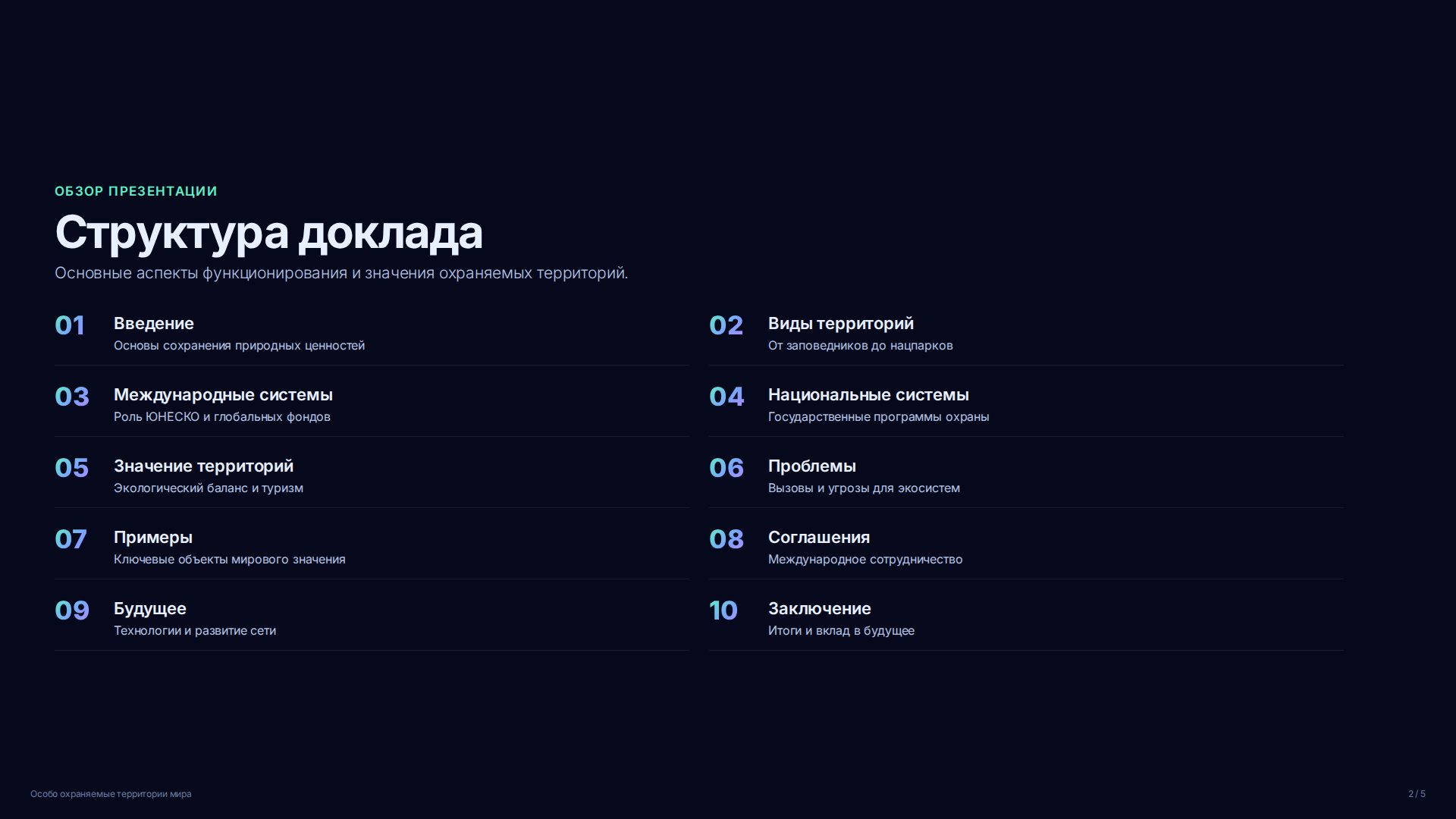This screenshot has height=819, width=1456.
Task: Click the number 06
Action: pos(726,468)
